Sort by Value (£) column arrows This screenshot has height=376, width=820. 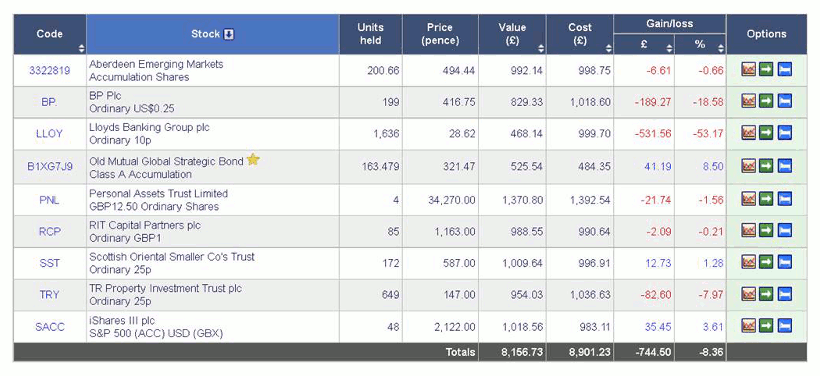pos(541,49)
